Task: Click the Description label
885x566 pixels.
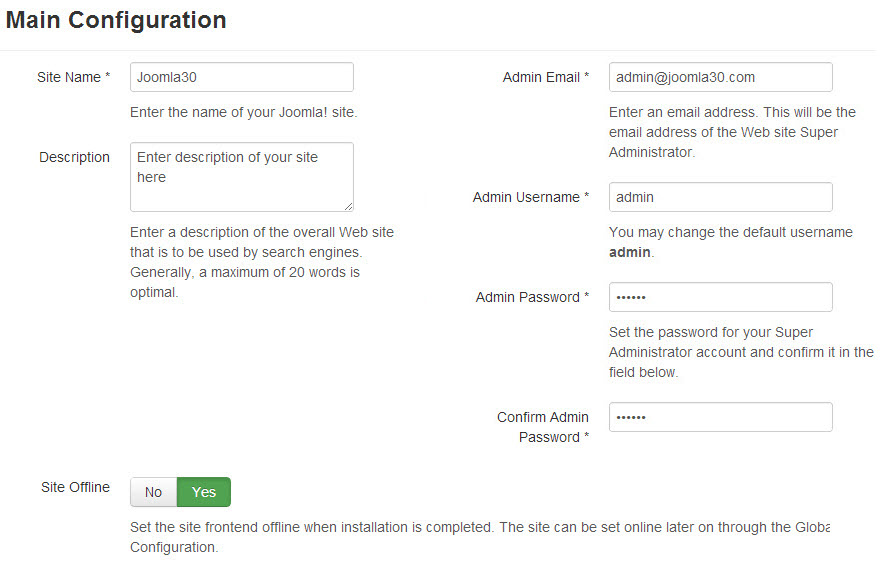Action: (75, 157)
